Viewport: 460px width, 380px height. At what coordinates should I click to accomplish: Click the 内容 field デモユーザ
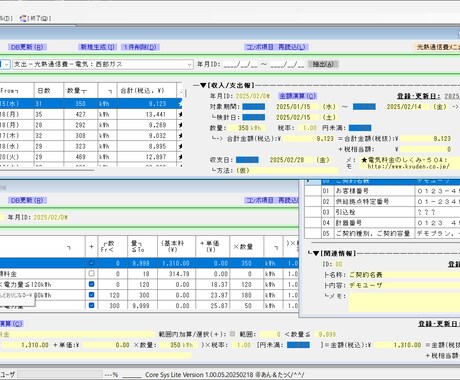tap(404, 286)
